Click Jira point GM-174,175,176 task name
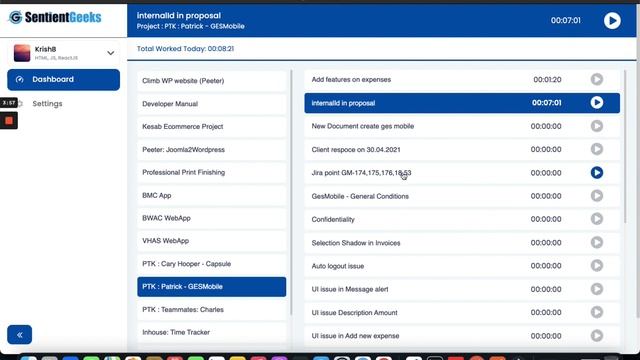The height and width of the screenshot is (360, 640). click(361, 173)
